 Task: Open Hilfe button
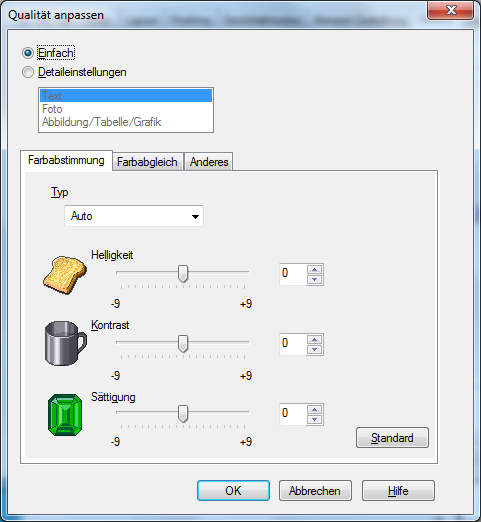[398, 490]
